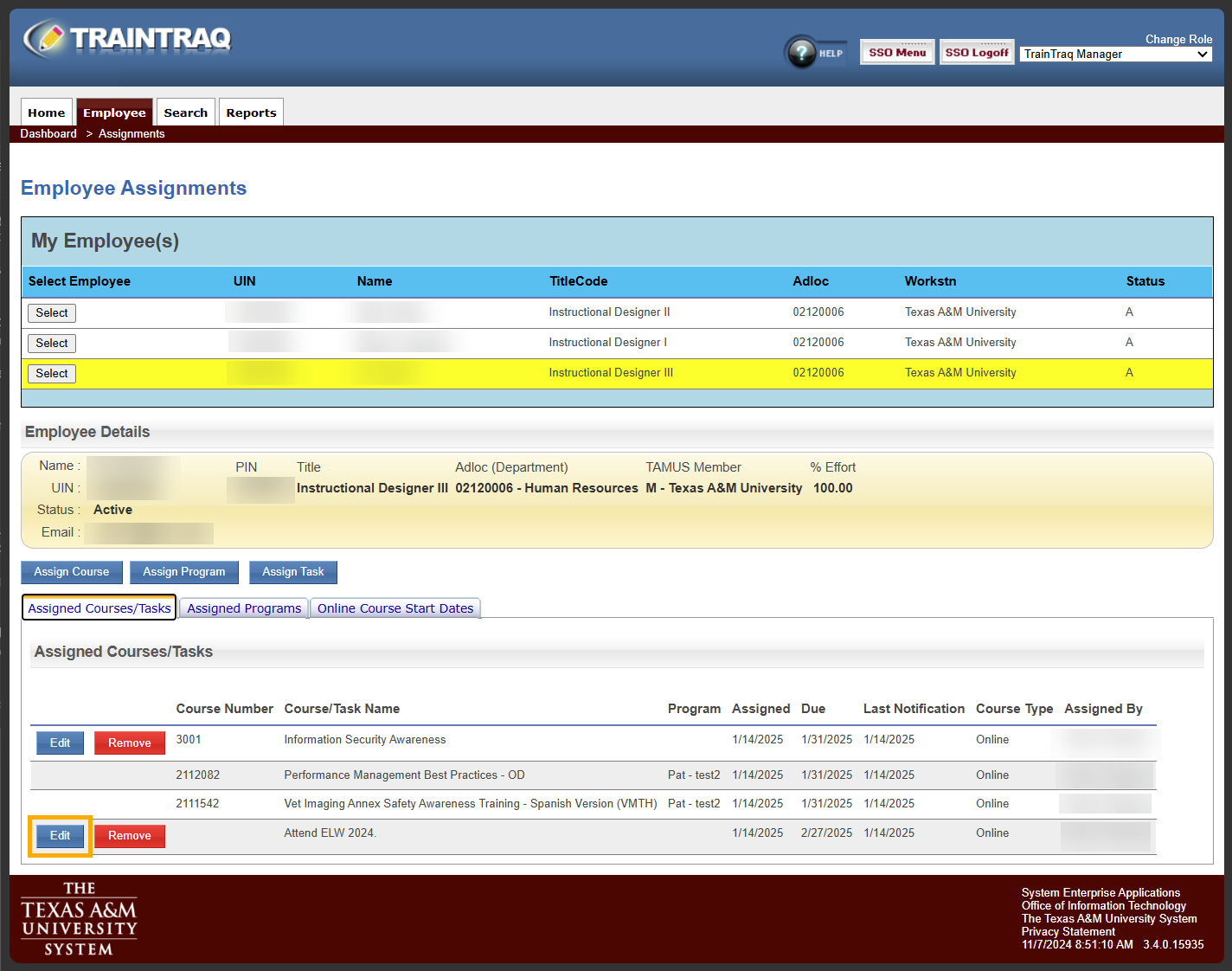Open the Home tab
This screenshot has width=1232, height=971.
tap(47, 113)
